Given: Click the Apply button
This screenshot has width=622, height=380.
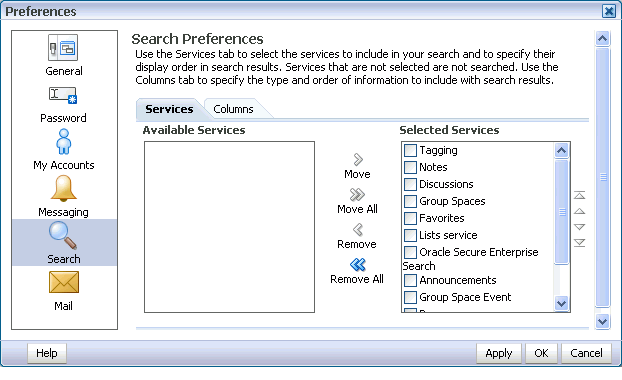Looking at the screenshot, I should (x=499, y=353).
